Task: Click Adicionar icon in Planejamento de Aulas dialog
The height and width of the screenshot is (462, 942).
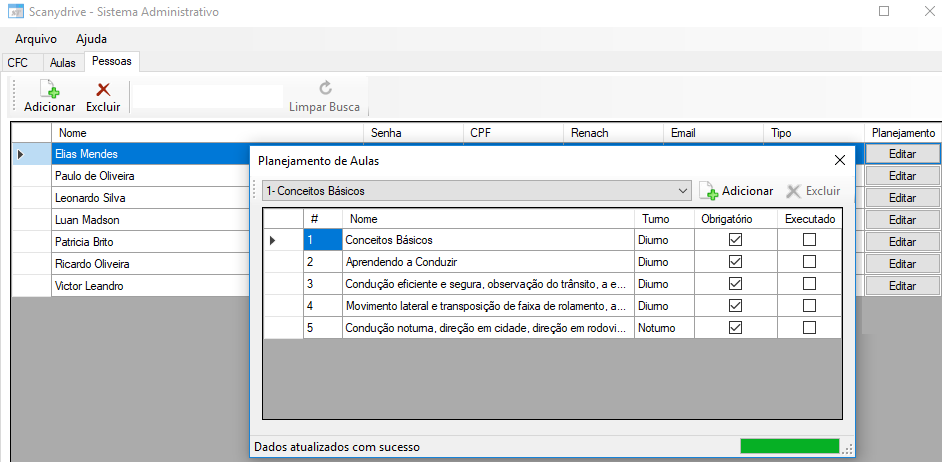Action: 709,191
